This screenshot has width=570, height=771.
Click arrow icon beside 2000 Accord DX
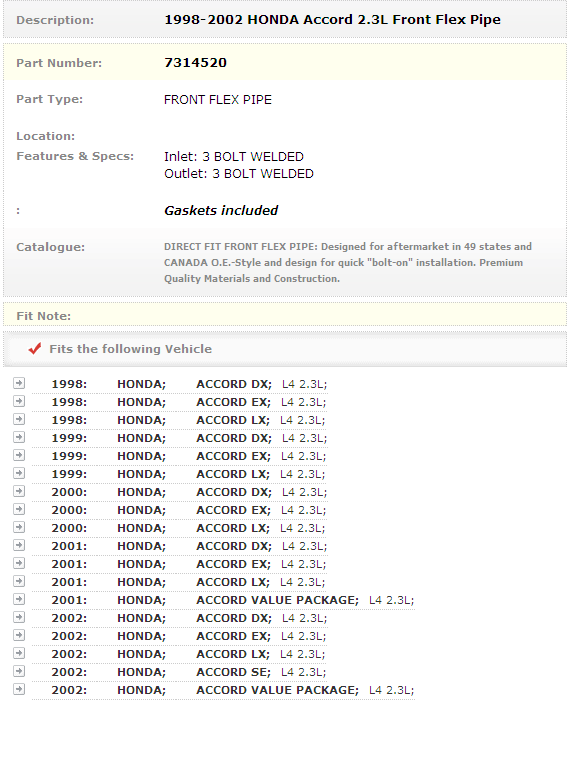19,491
